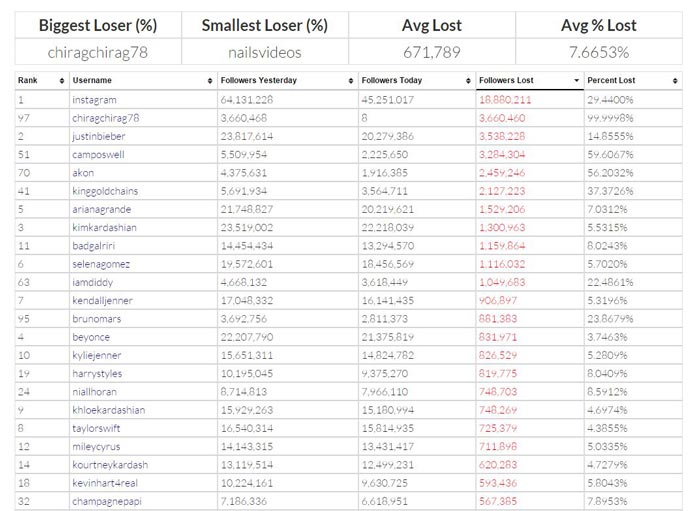700x511 pixels.
Task: Select the Avg Lost summary heading
Action: coord(432,25)
